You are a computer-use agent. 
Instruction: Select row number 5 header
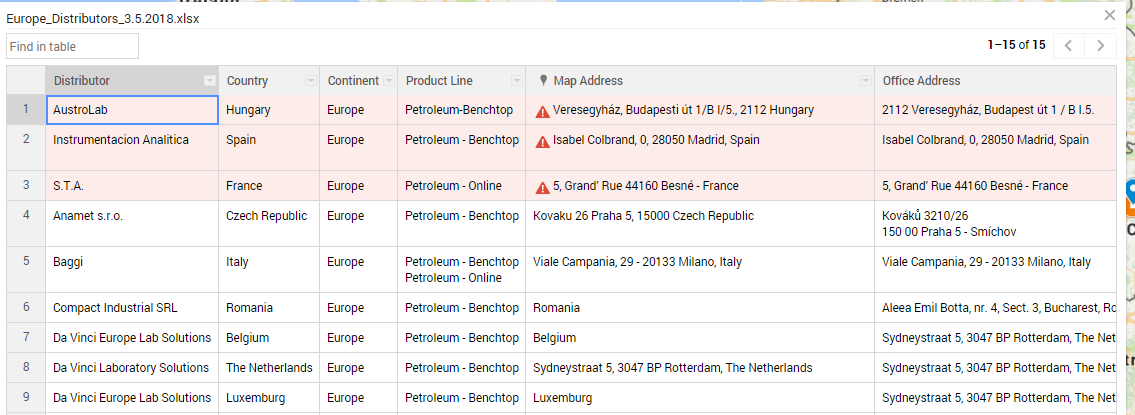26,269
